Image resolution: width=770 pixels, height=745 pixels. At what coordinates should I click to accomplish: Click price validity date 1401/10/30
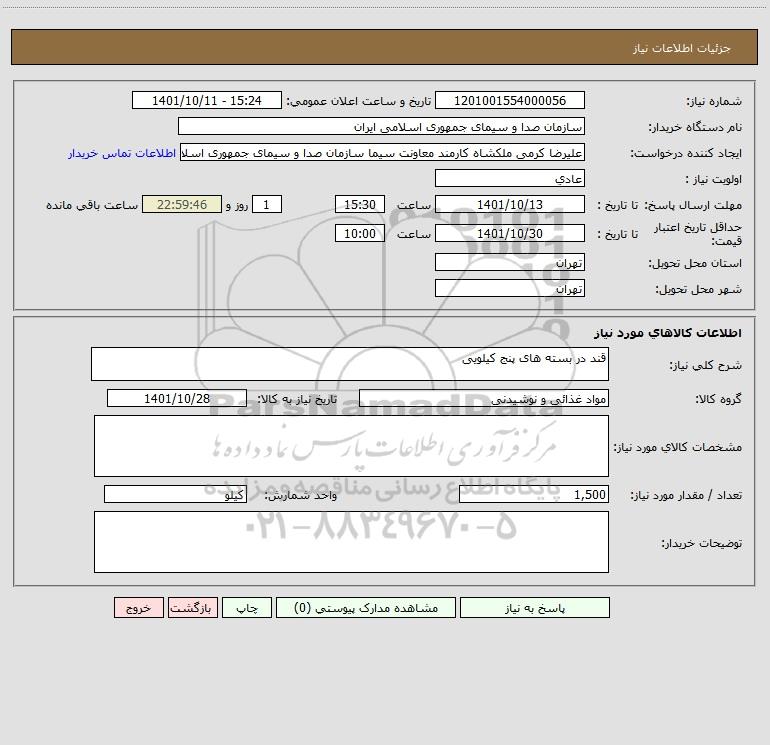click(x=510, y=233)
